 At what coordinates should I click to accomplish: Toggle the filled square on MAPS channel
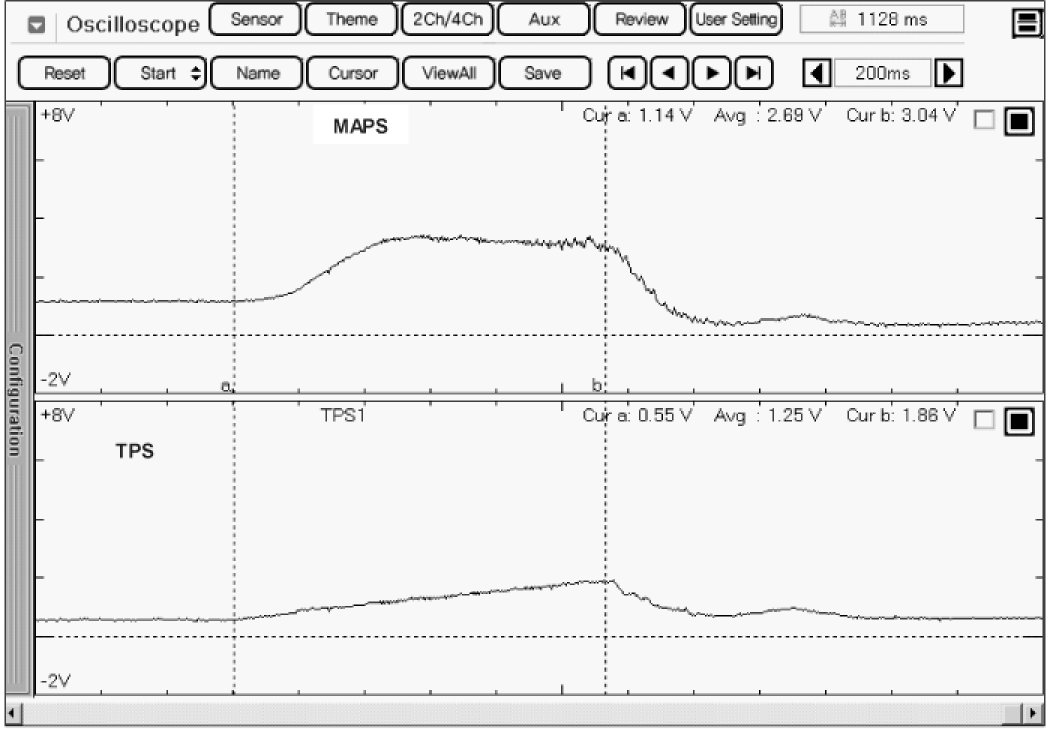click(1018, 121)
